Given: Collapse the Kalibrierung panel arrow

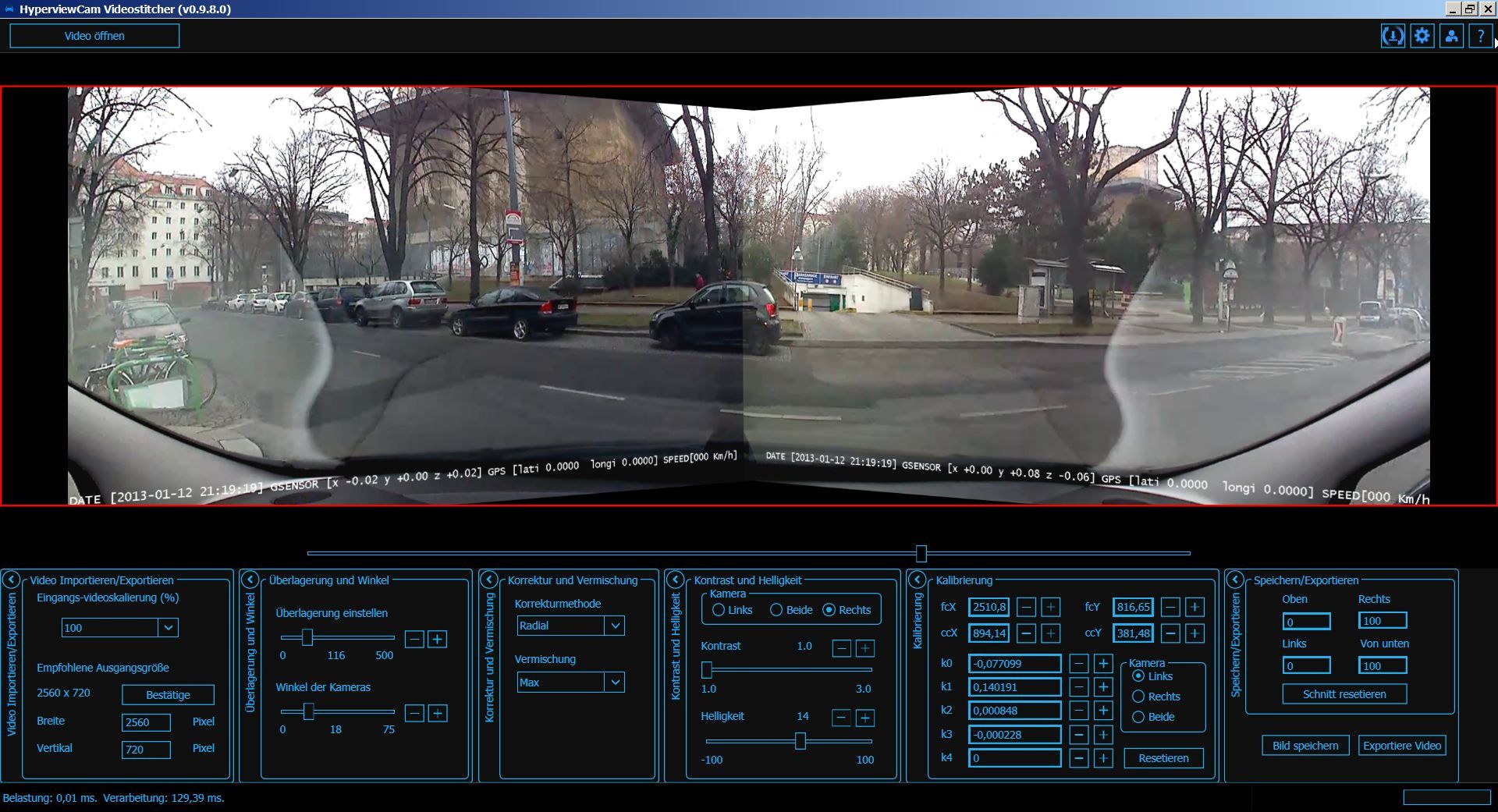Looking at the screenshot, I should pyautogui.click(x=918, y=580).
